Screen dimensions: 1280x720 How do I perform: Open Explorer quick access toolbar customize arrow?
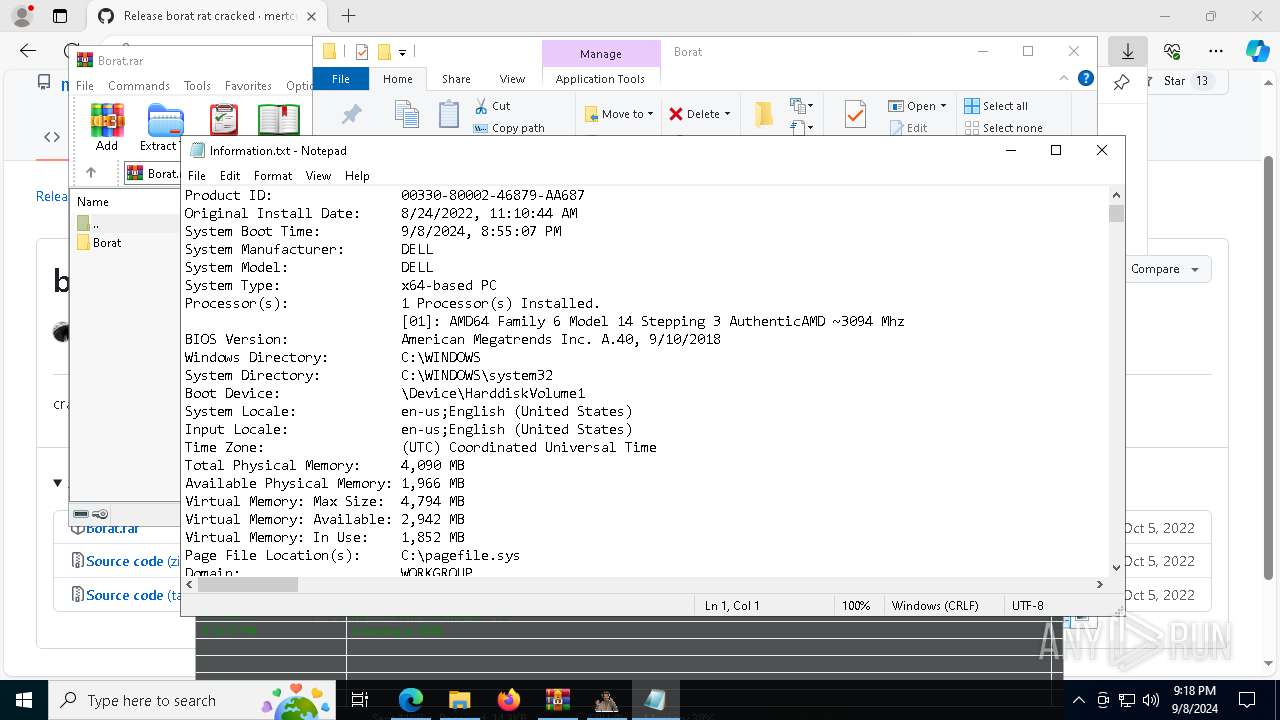pos(402,52)
